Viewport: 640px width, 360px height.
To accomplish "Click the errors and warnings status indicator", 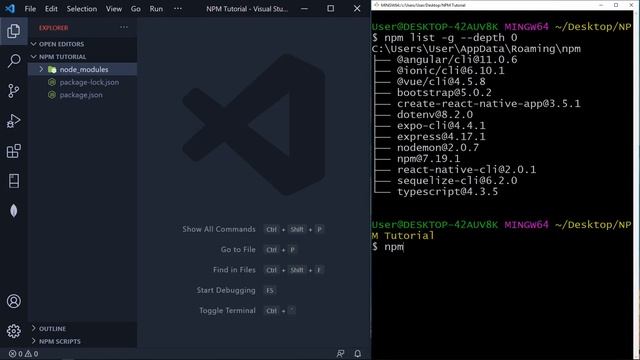I will point(23,354).
